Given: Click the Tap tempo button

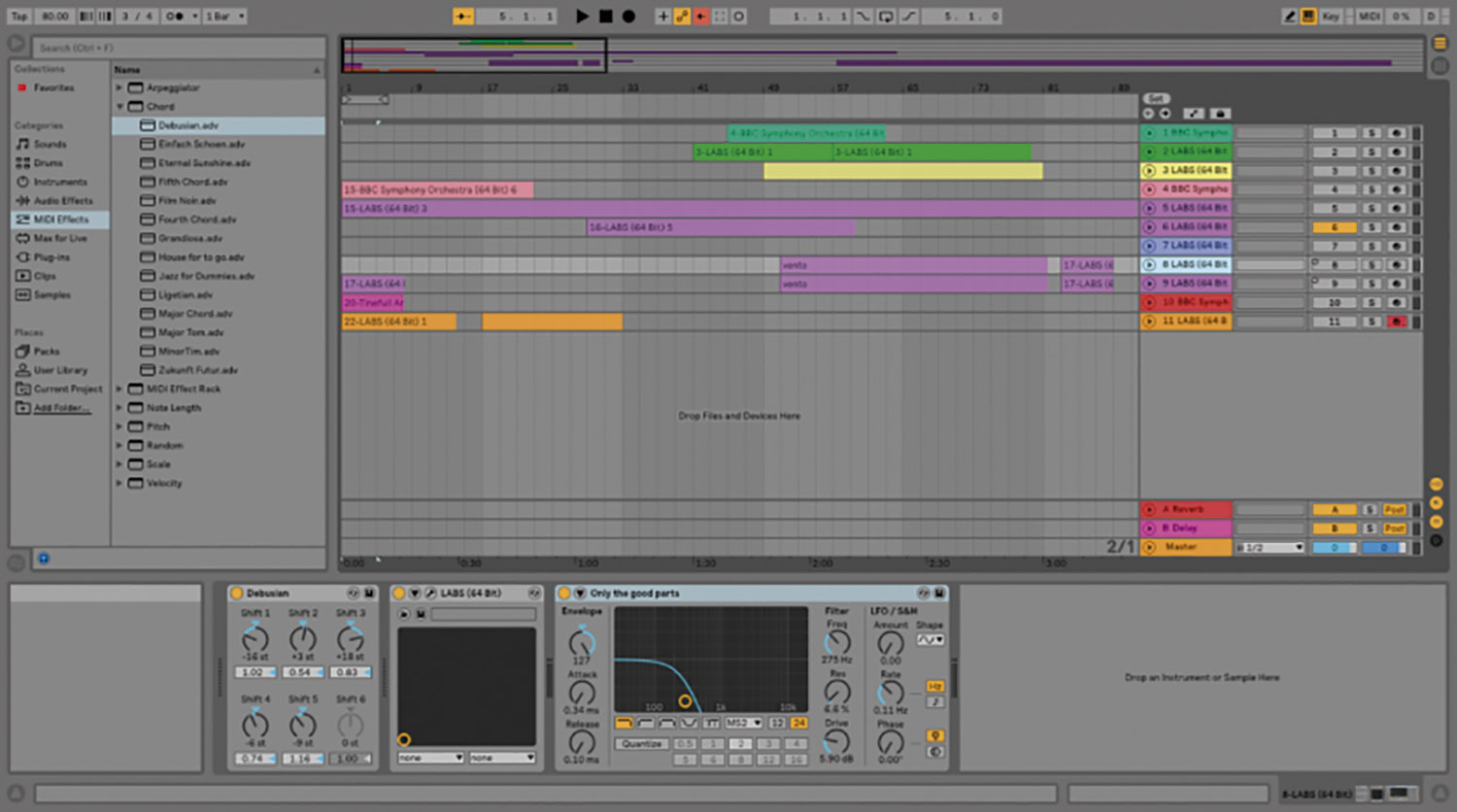Looking at the screenshot, I should point(19,17).
